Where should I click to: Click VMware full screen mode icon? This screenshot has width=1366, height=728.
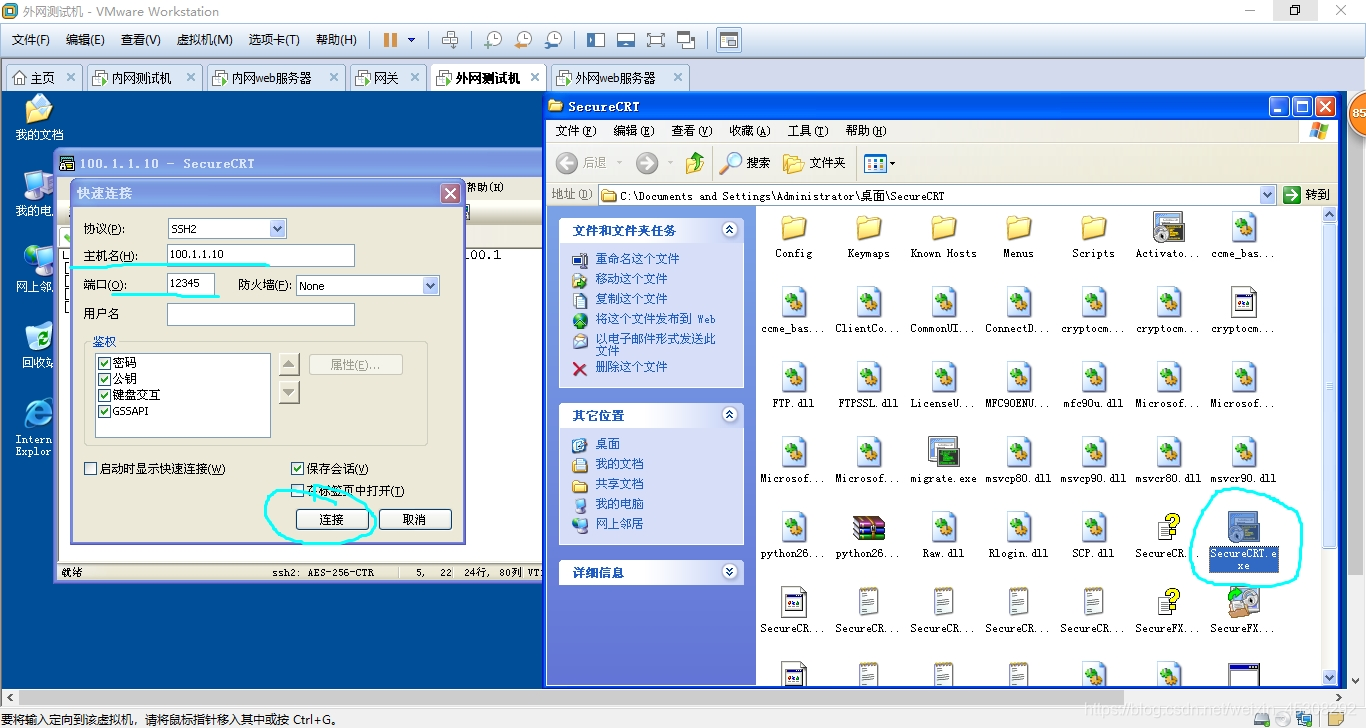(656, 40)
